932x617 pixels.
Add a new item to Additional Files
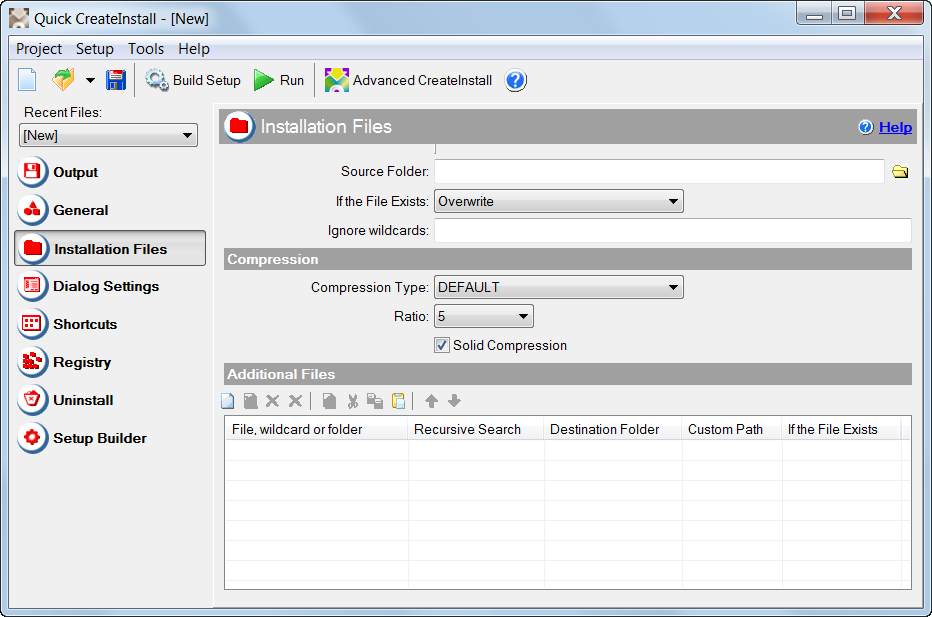click(x=228, y=401)
